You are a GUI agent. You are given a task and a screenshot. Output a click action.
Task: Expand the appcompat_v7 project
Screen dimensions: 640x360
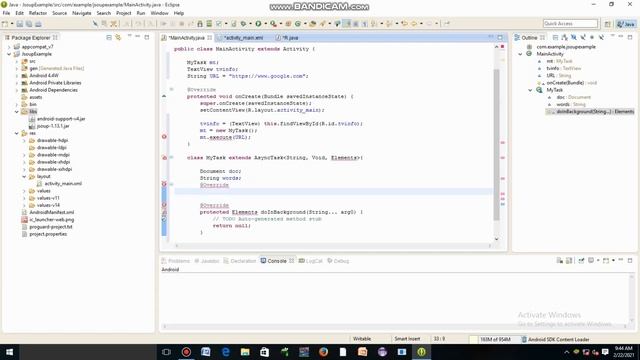[9, 47]
